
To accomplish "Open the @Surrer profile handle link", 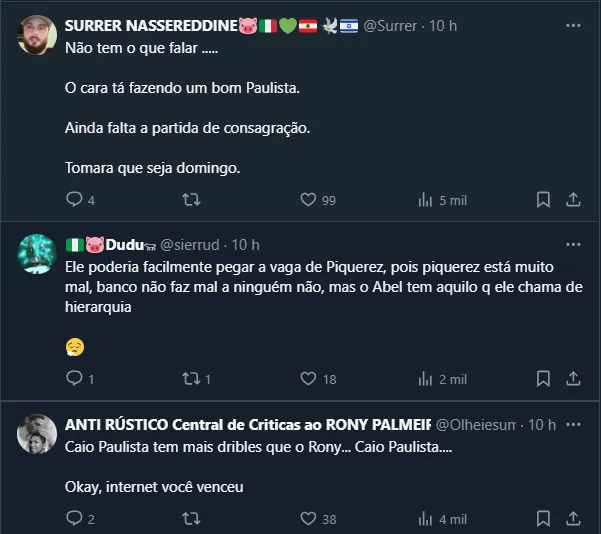I will pos(391,25).
